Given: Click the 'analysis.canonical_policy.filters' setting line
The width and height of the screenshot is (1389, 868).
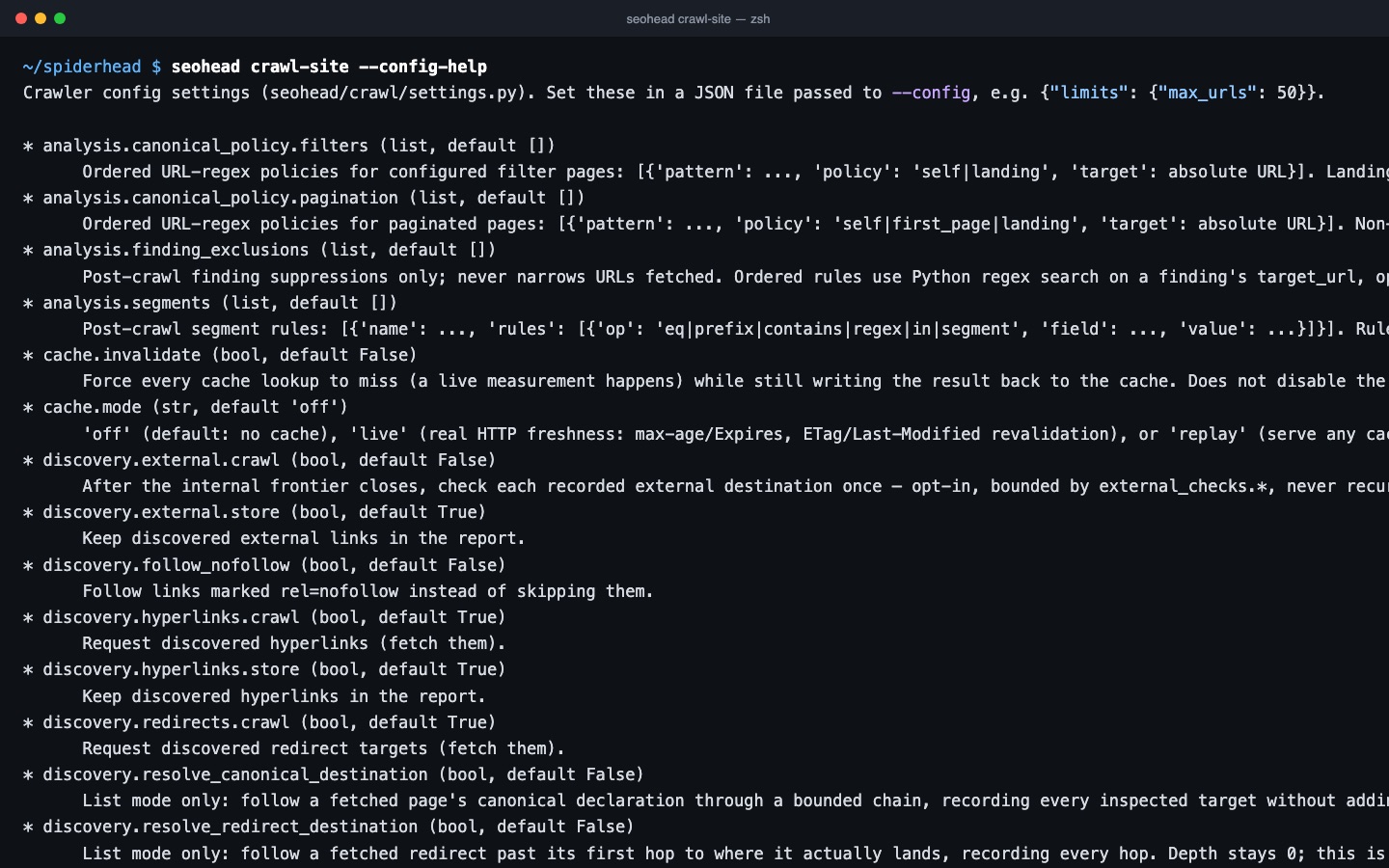Looking at the screenshot, I should click(289, 146).
